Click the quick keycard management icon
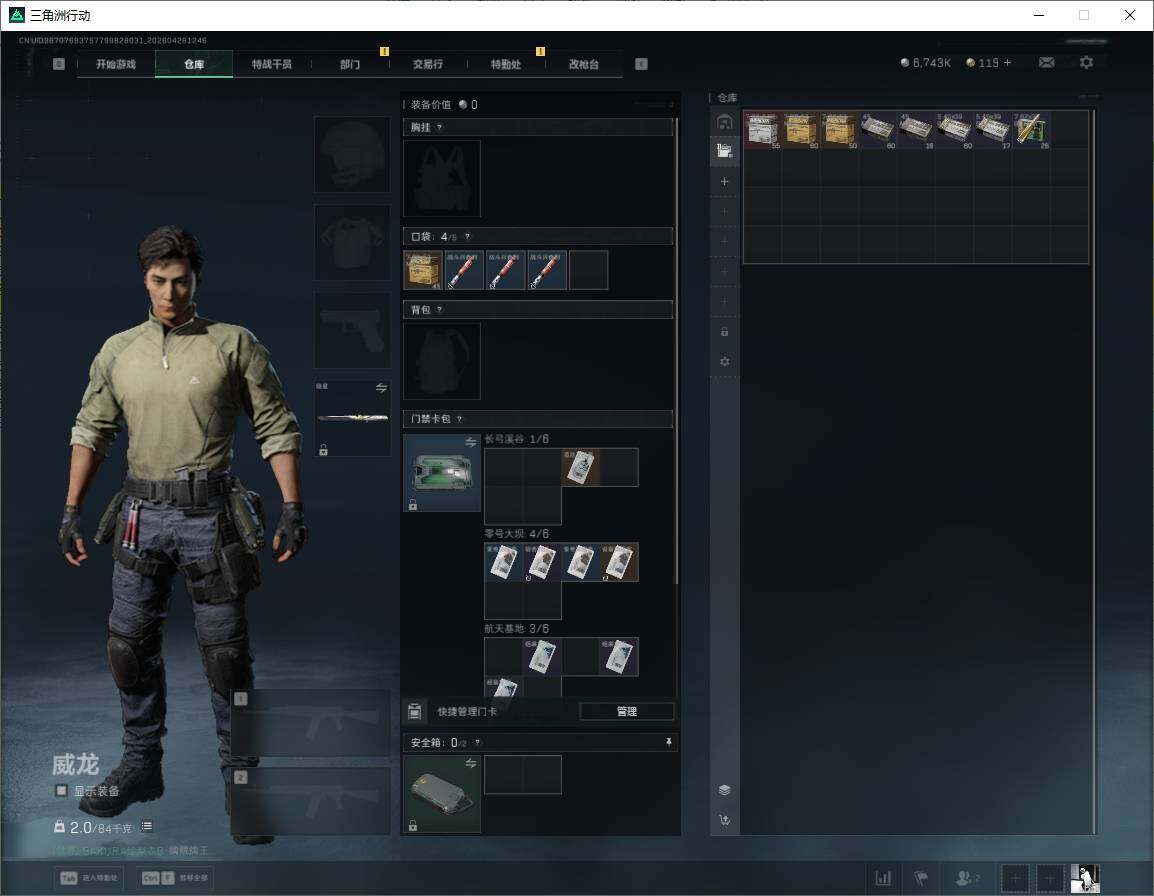 tap(415, 712)
